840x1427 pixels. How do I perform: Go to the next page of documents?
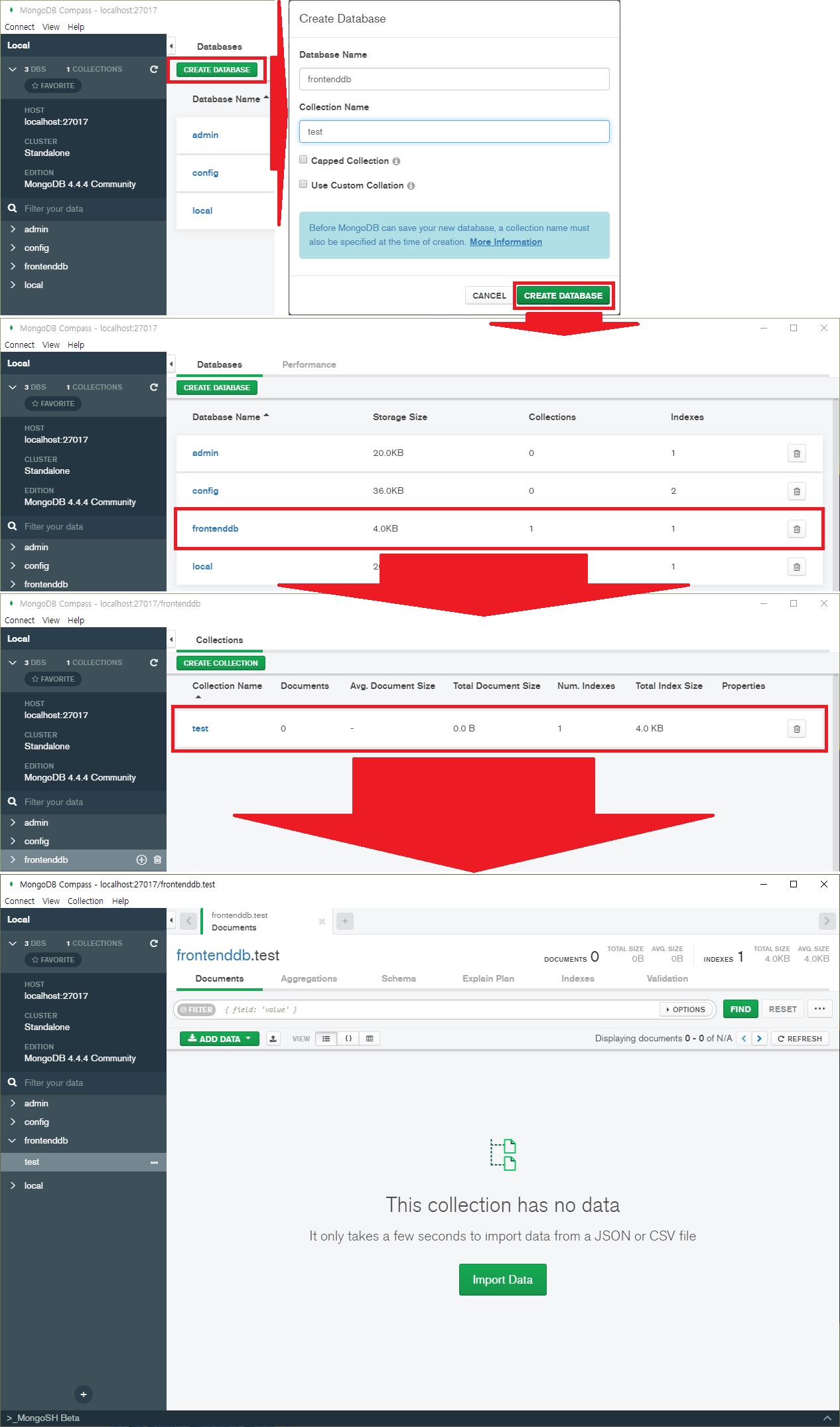point(760,1039)
